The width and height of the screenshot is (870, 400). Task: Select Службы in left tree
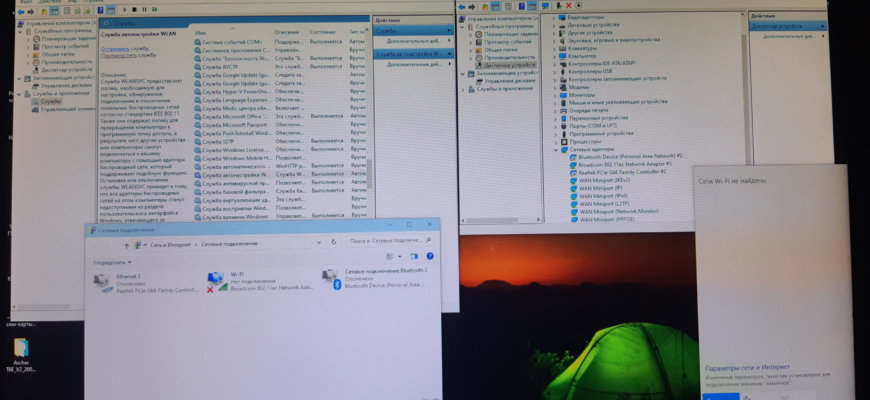[50, 102]
